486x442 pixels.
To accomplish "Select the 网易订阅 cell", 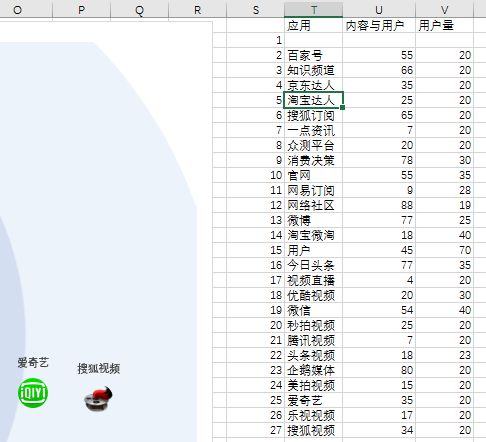I will [x=314, y=190].
